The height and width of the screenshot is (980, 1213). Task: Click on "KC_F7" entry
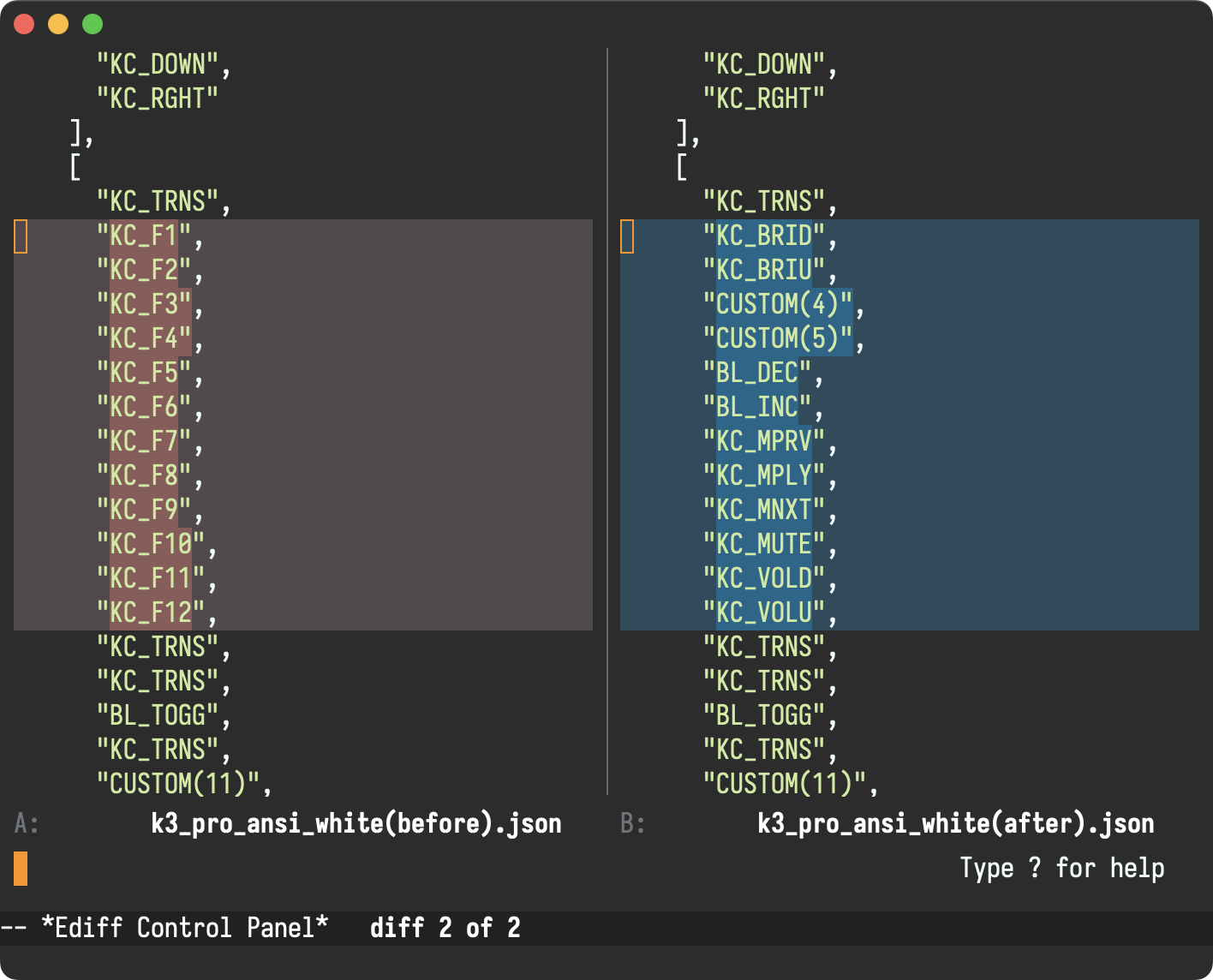tap(150, 442)
